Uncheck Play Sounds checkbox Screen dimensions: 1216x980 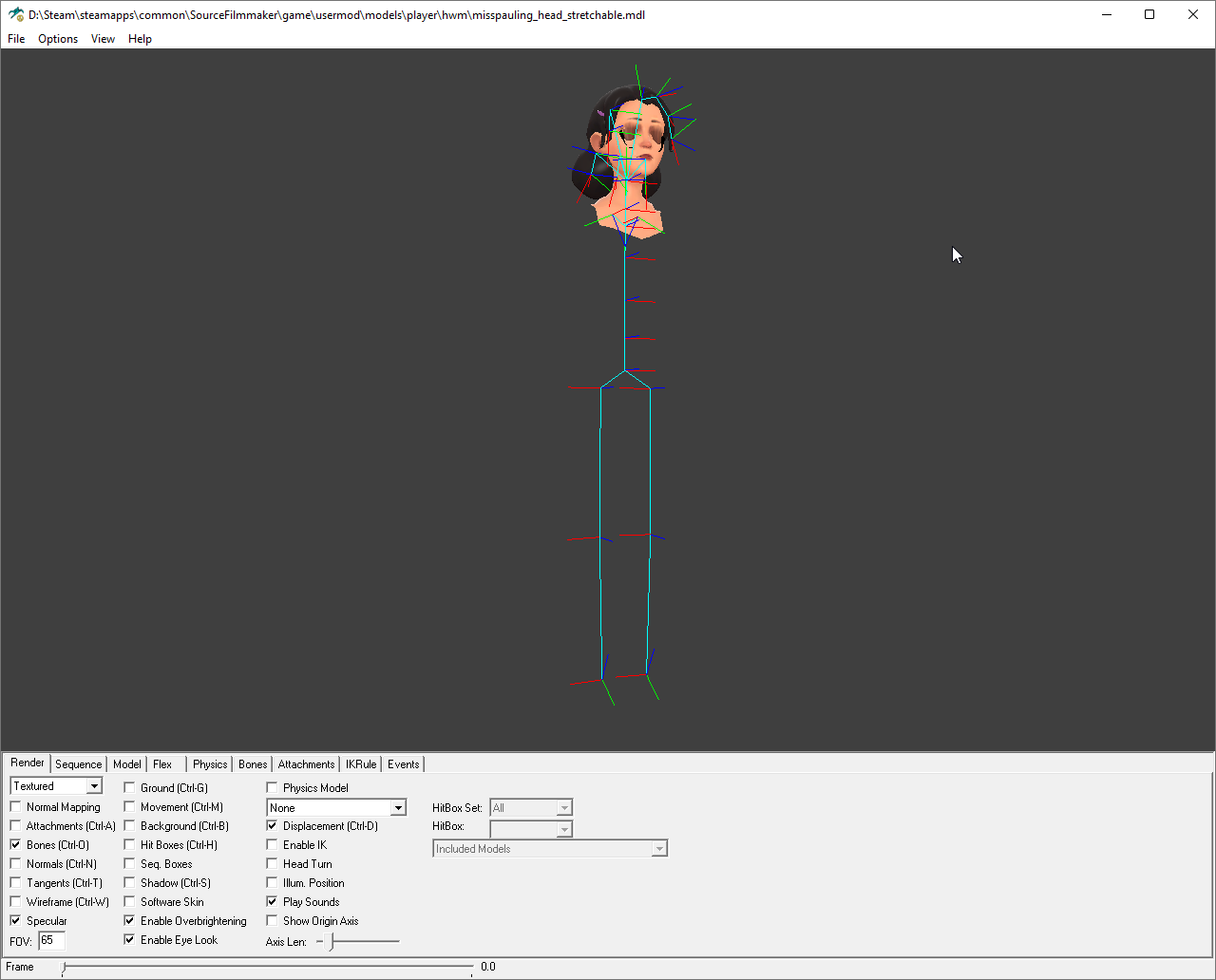[272, 902]
